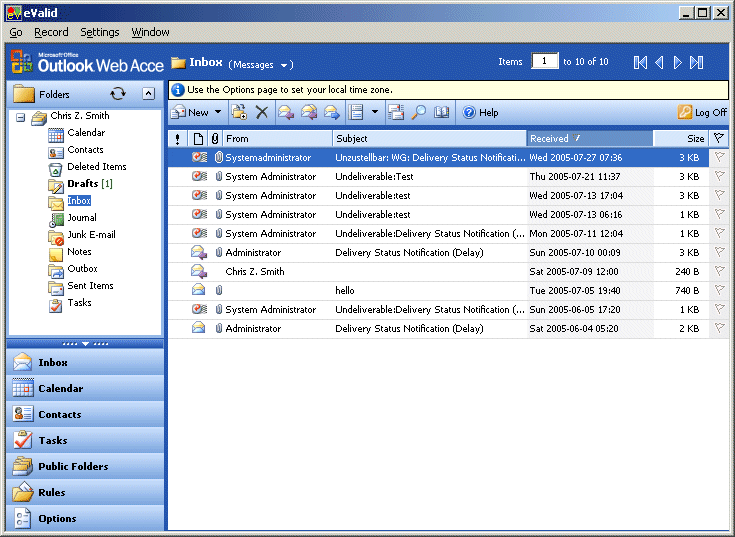
Task: Collapse the Folders pane with the caret button
Action: [x=148, y=94]
